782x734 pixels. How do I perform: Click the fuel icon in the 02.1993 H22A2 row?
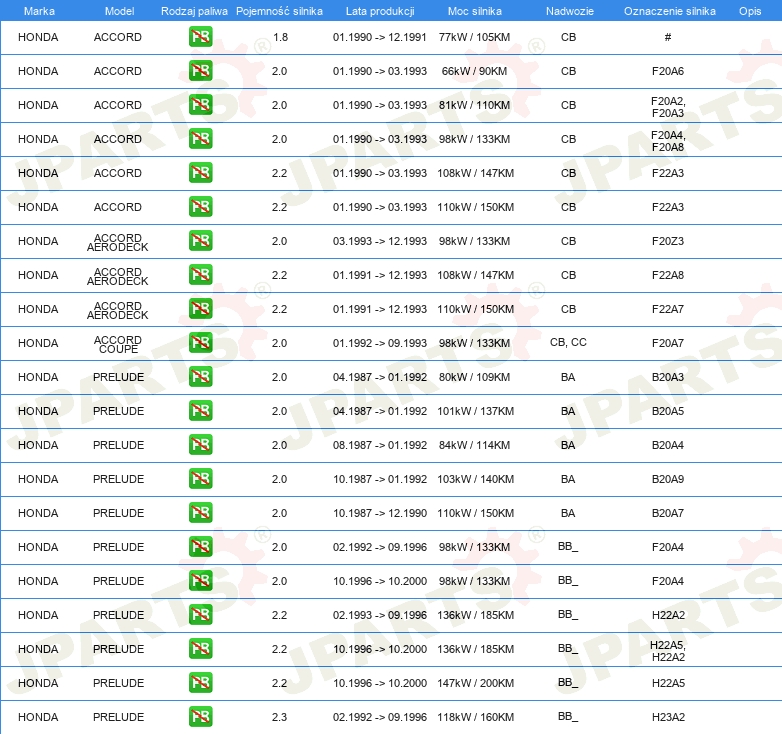200,614
